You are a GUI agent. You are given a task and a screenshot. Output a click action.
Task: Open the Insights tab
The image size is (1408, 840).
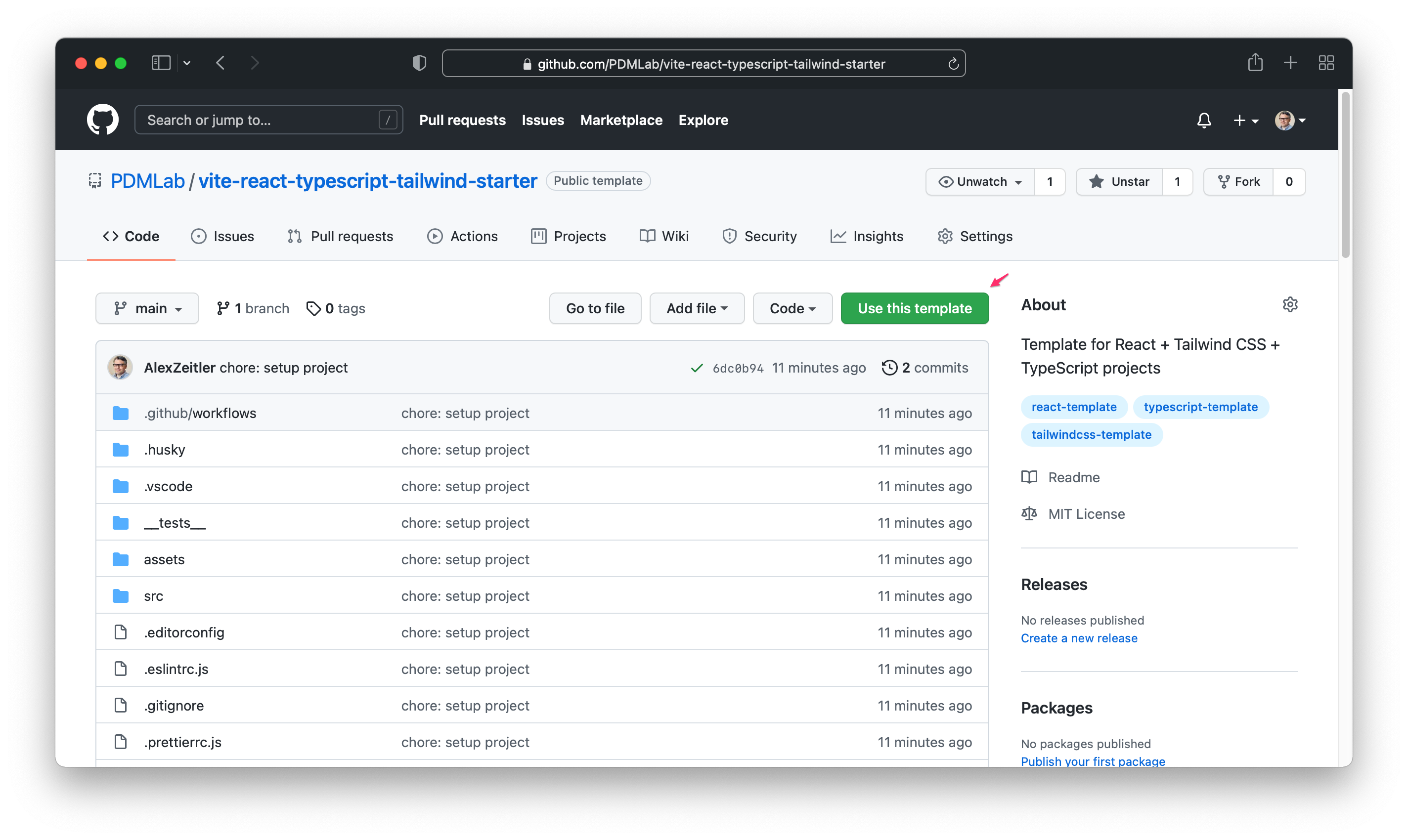(867, 236)
